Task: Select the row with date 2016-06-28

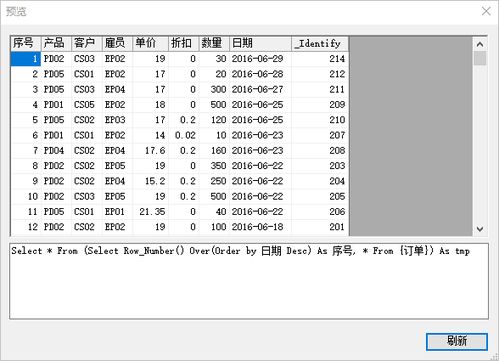Action: coord(180,74)
